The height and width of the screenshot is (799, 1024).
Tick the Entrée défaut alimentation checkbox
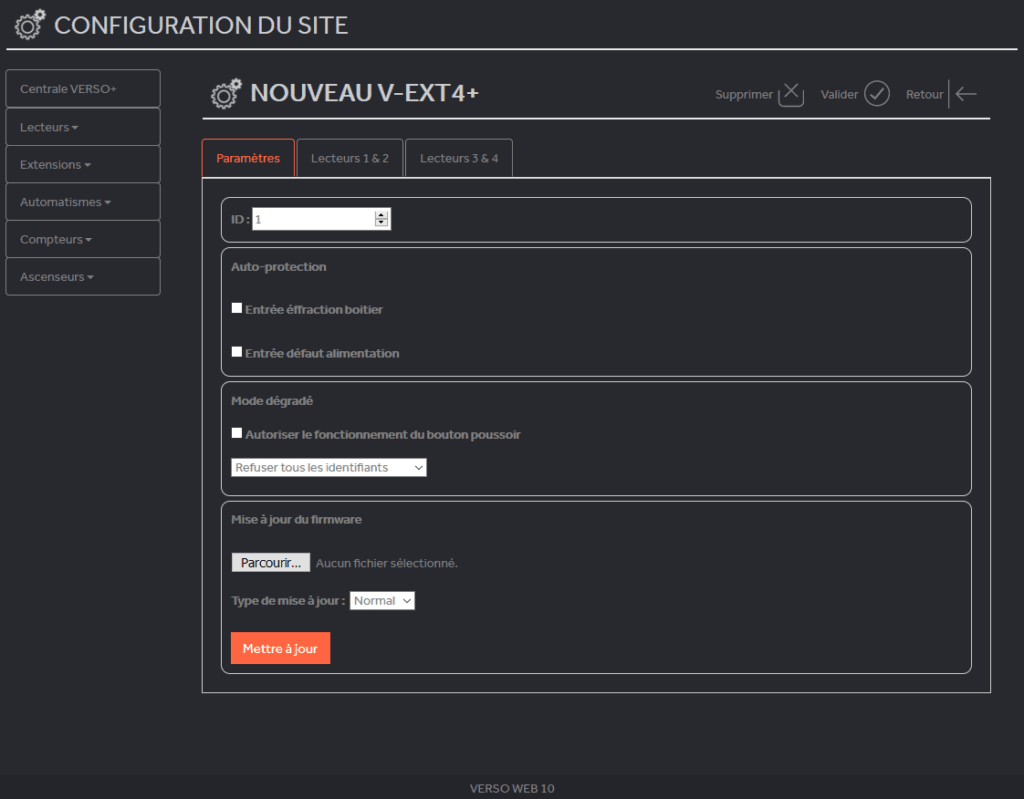click(236, 352)
